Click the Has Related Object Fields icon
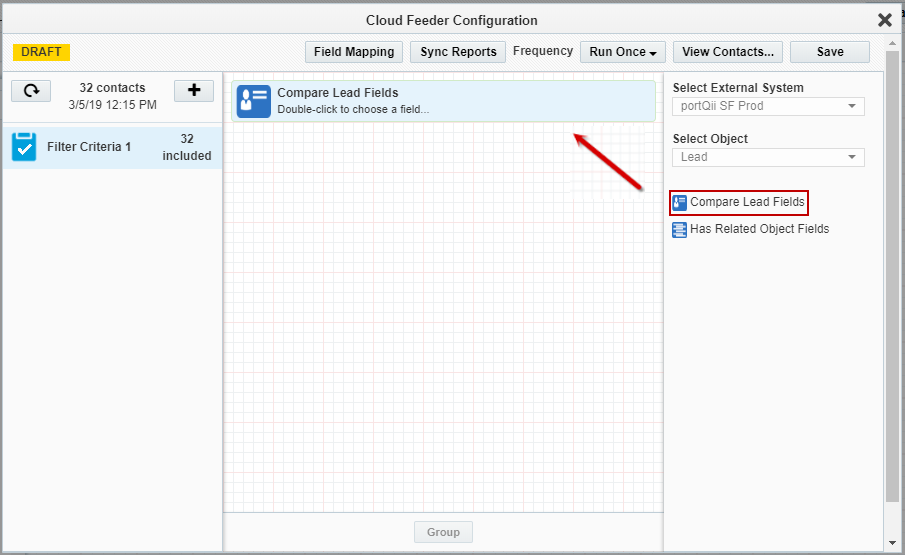Screen dimensions: 905x555 click(x=680, y=229)
